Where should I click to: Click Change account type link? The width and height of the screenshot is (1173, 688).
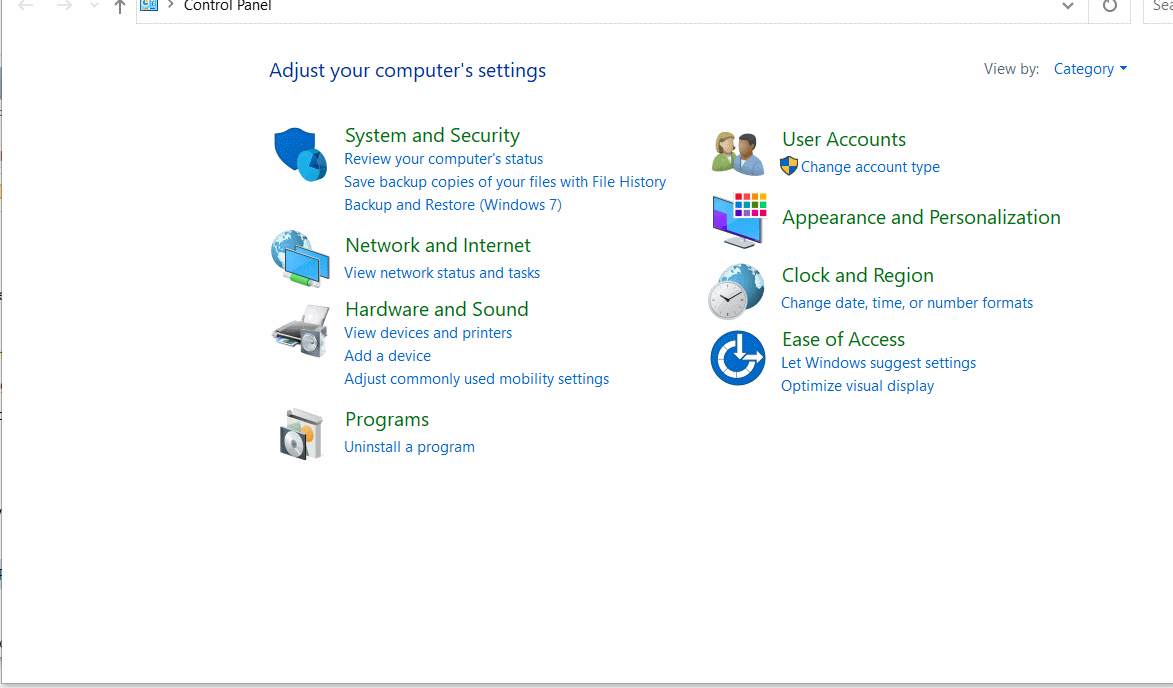[x=870, y=167]
